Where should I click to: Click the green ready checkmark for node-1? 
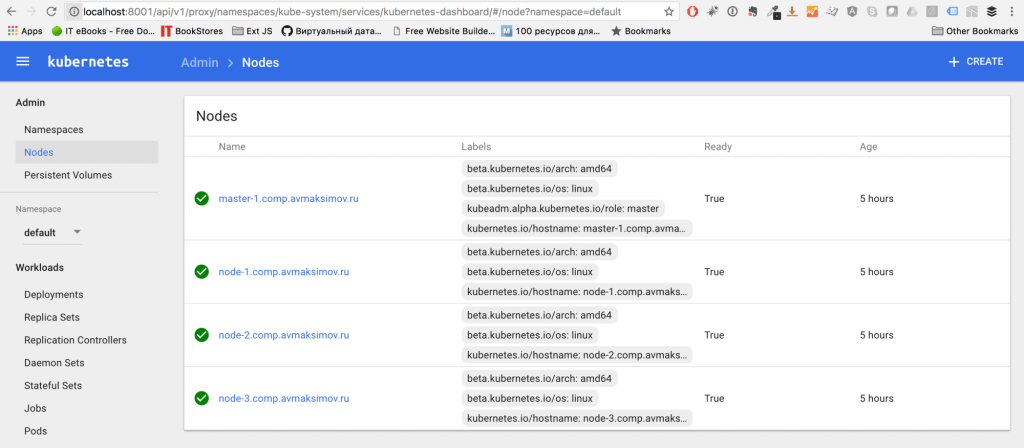(201, 272)
